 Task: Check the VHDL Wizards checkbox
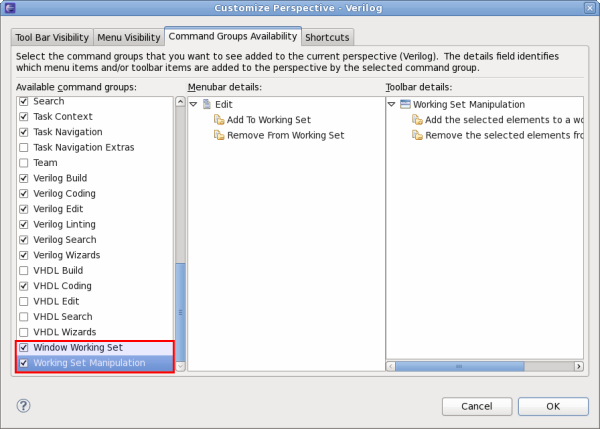(24, 332)
